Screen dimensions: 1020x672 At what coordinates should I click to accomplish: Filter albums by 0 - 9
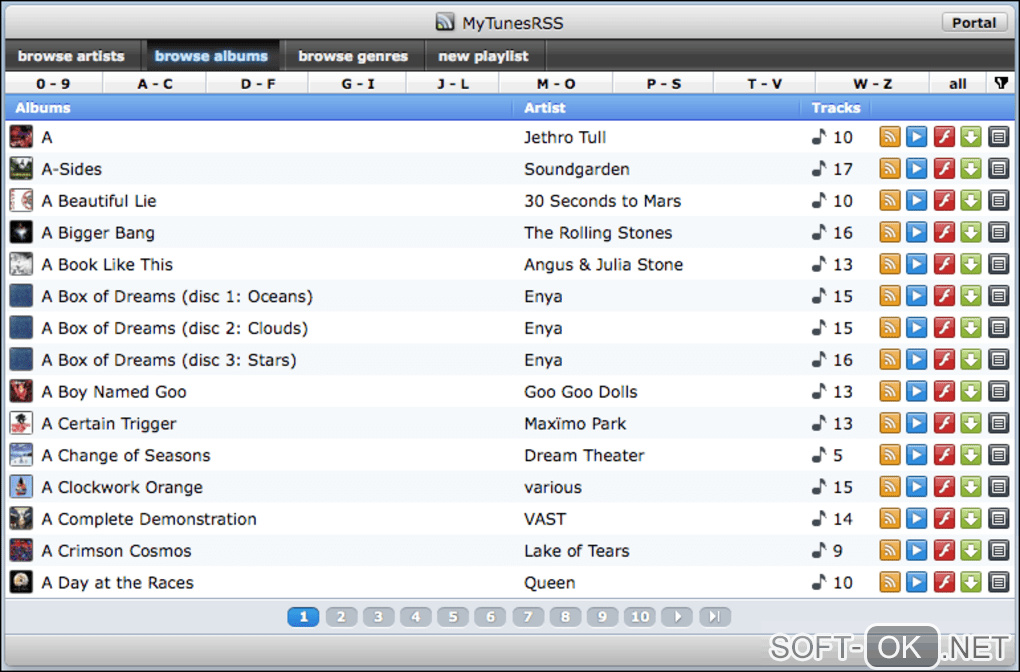point(53,84)
